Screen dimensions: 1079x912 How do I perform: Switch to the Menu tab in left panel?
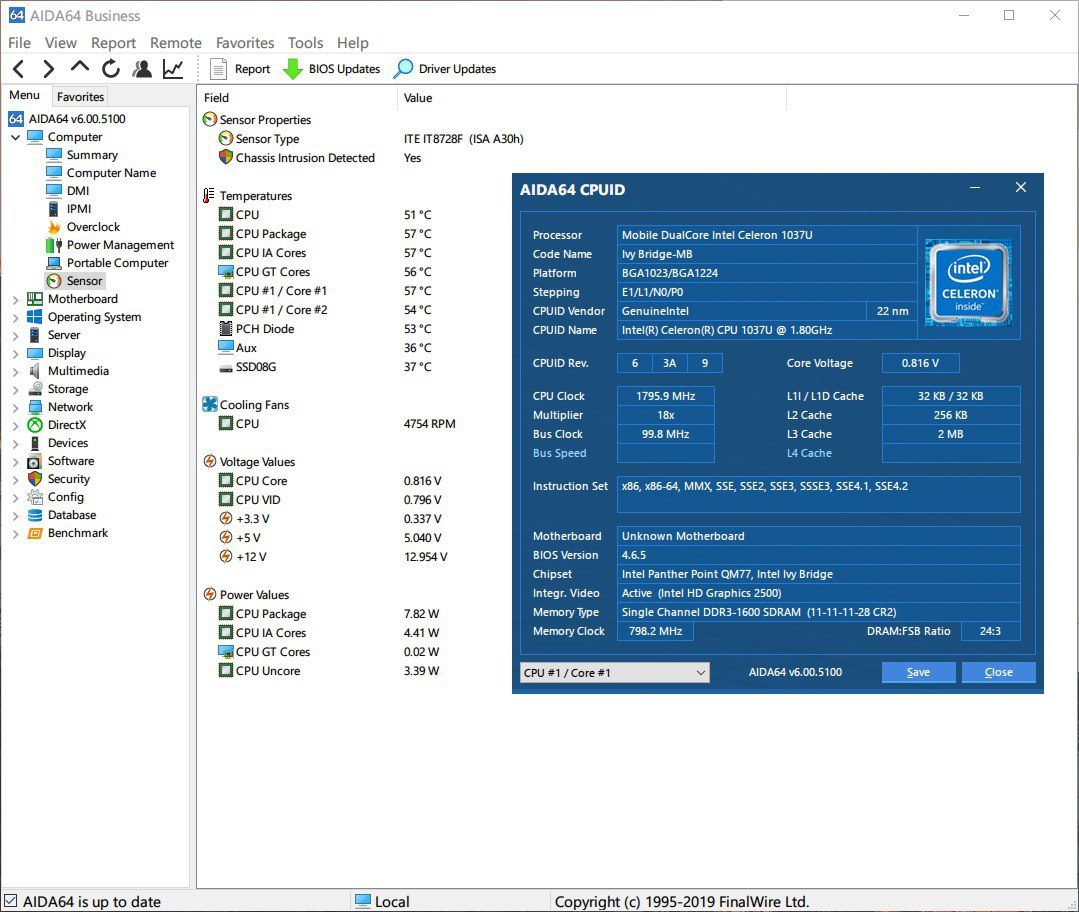[25, 95]
